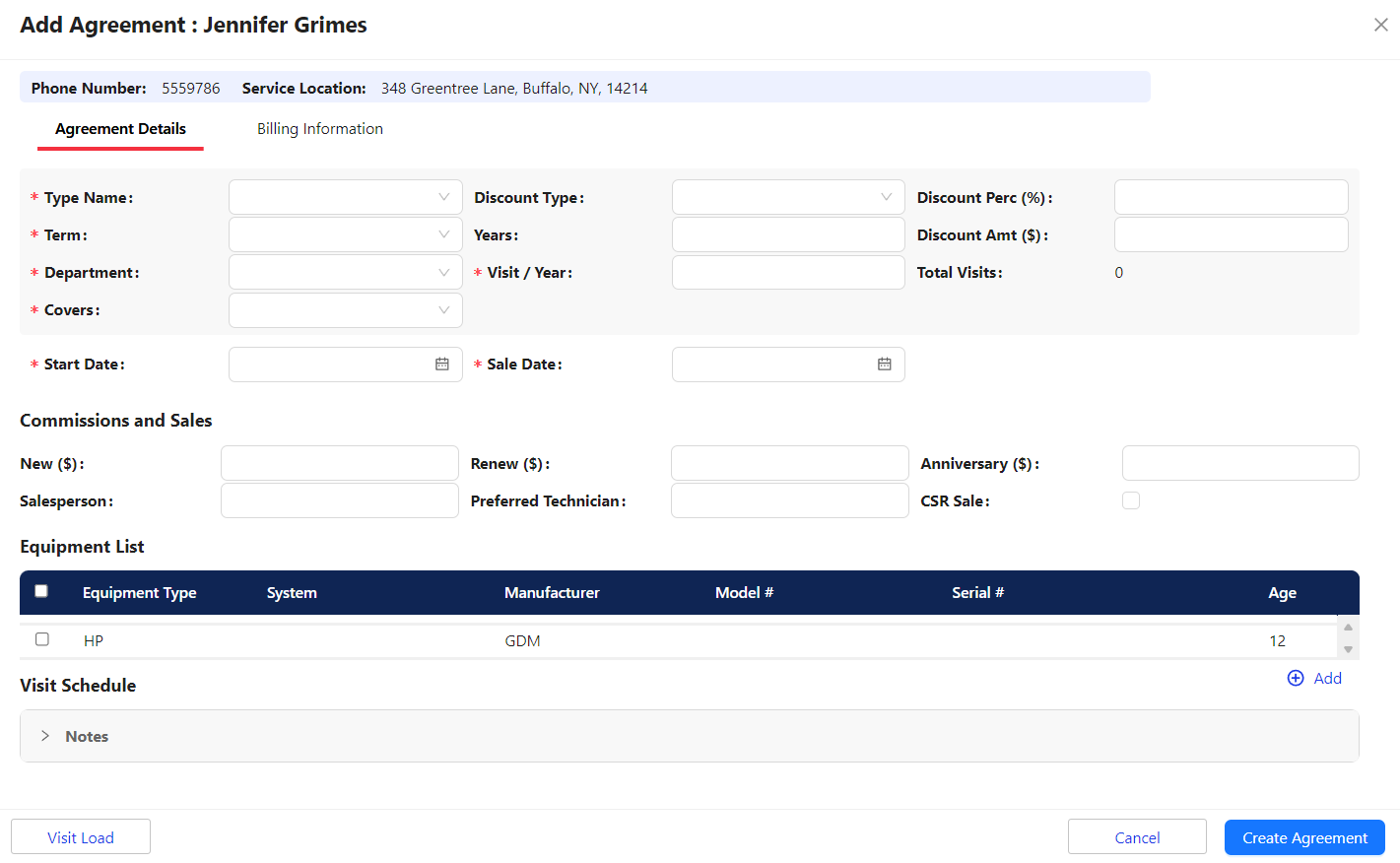The width and height of the screenshot is (1400, 863).
Task: Open the Department dropdown
Action: [346, 272]
